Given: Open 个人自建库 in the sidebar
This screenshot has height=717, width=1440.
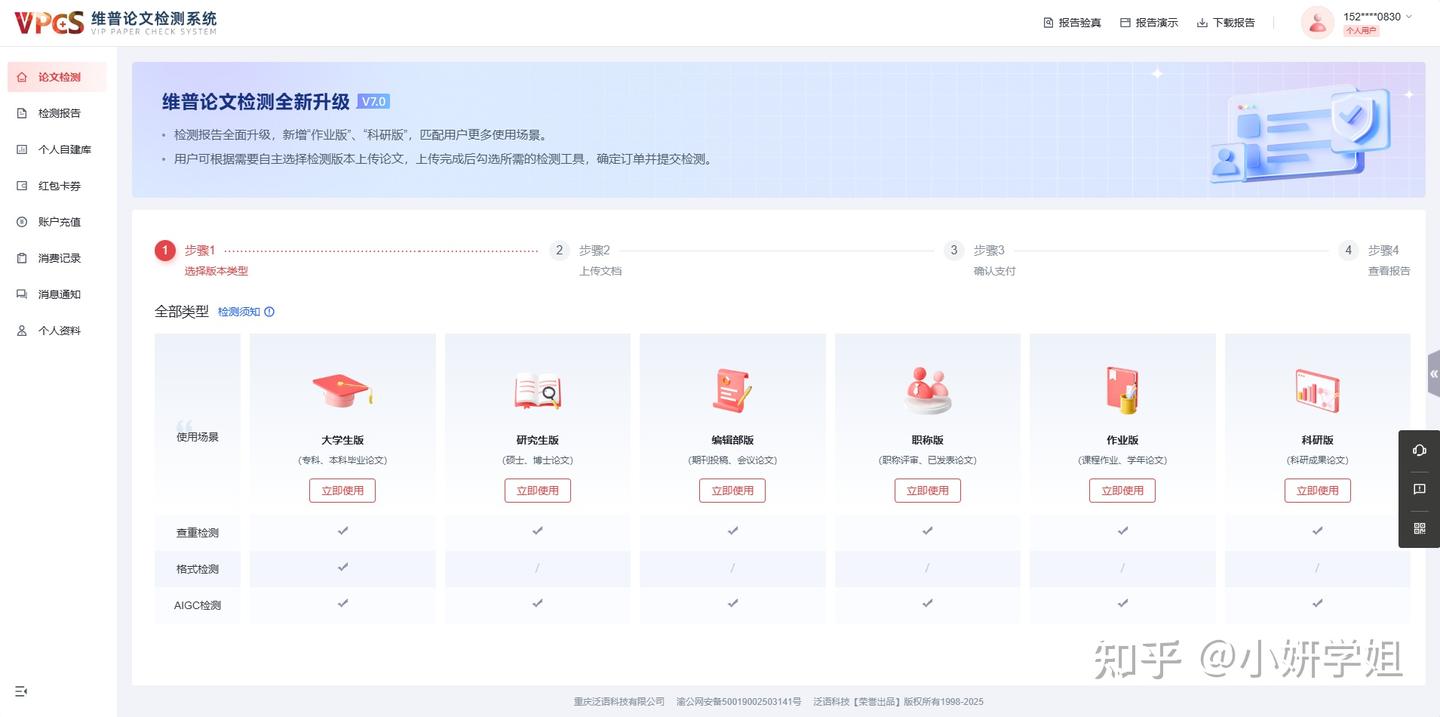Looking at the screenshot, I should point(57,148).
